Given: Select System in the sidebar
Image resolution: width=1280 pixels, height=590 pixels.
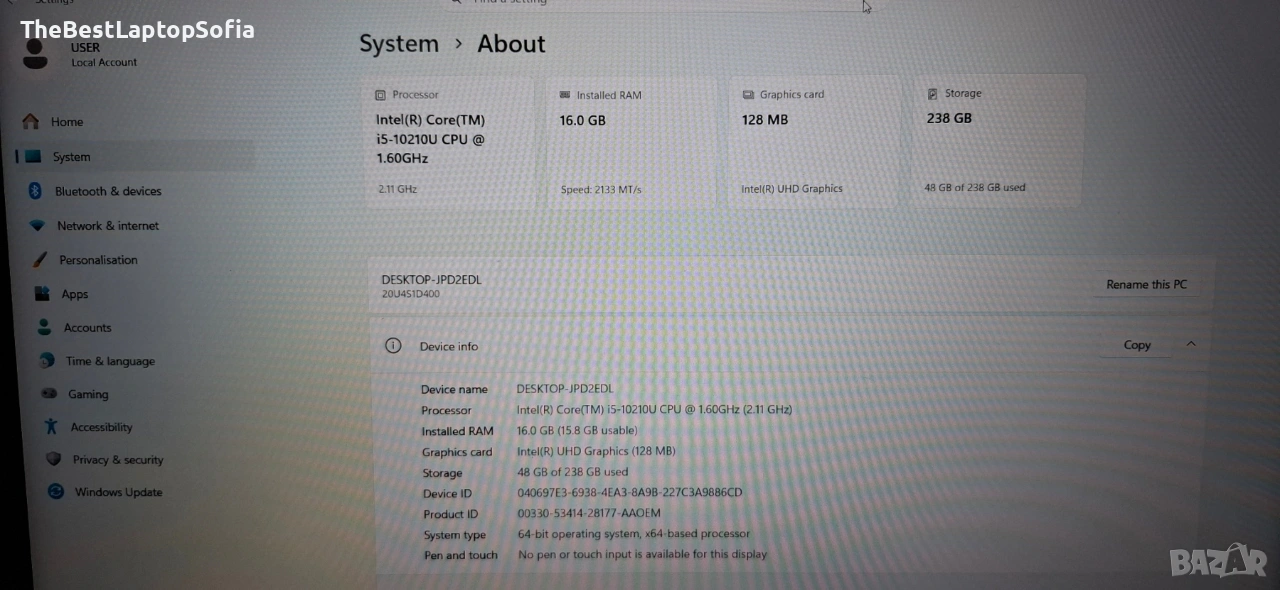Looking at the screenshot, I should point(71,157).
